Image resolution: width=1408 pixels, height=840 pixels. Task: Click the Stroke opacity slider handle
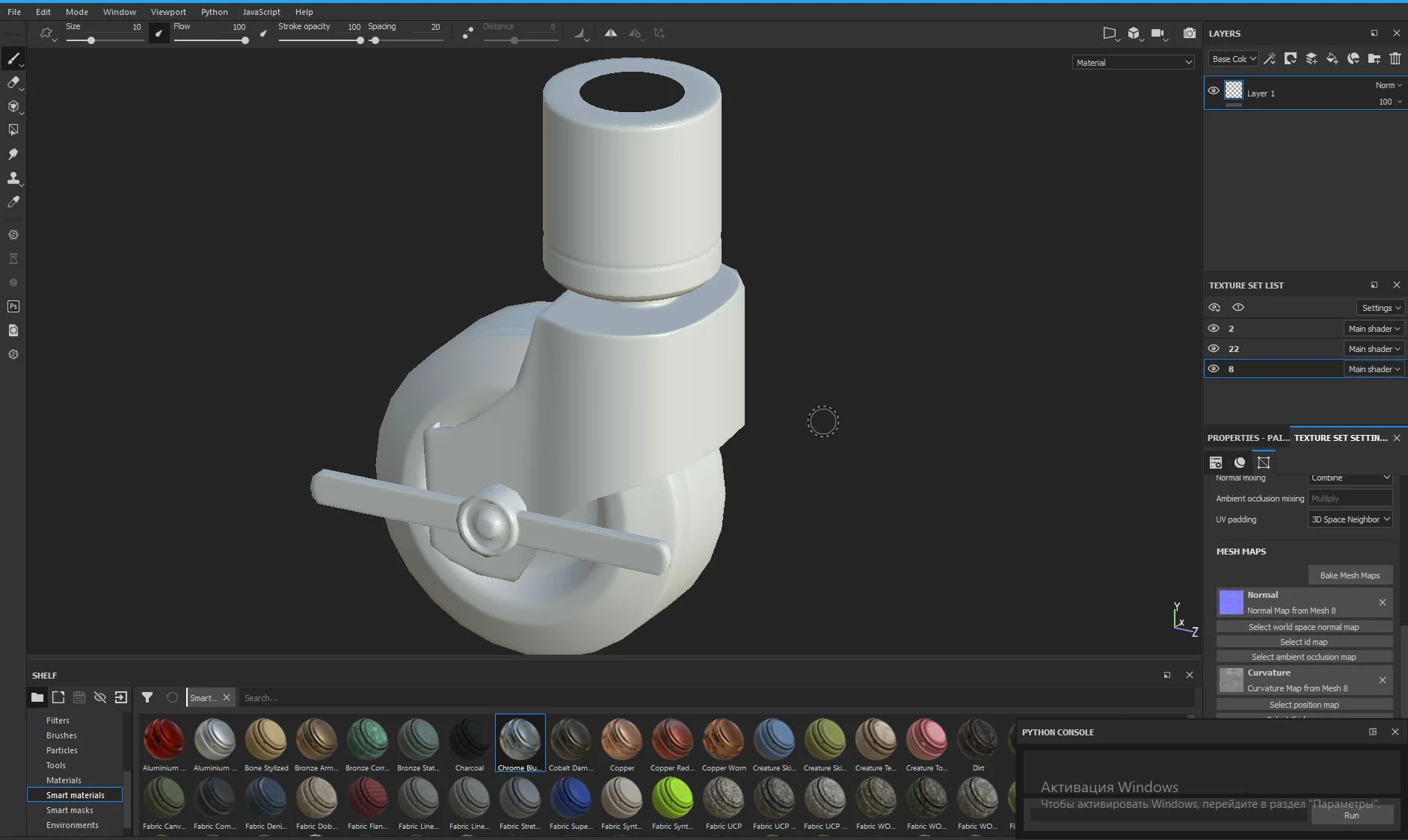click(360, 40)
